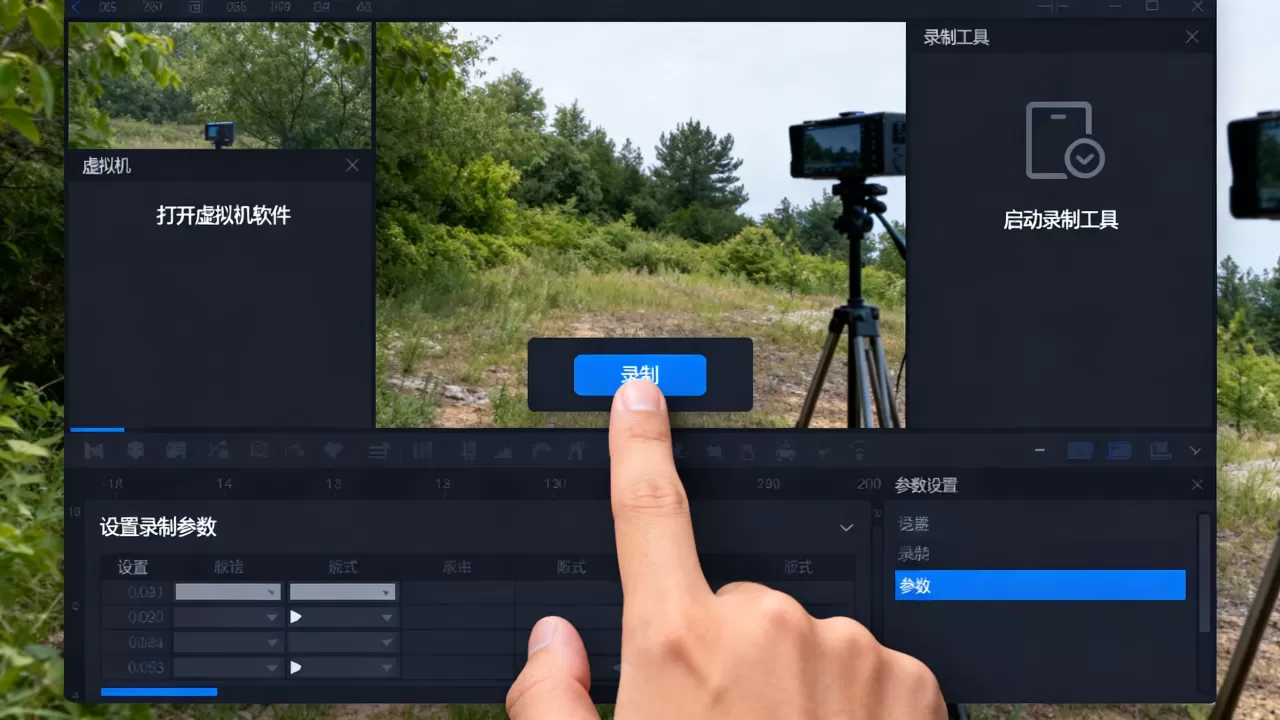Close the 虚拟机 panel
This screenshot has width=1280, height=720.
(x=352, y=165)
